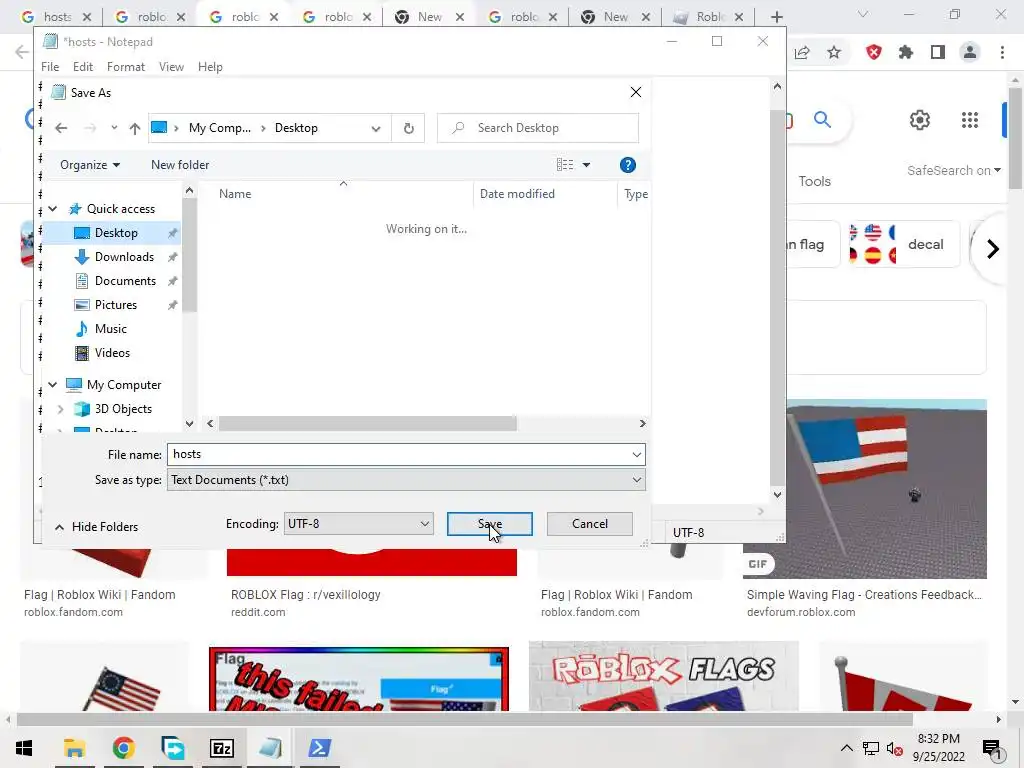Open Chrome profile avatar

pyautogui.click(x=970, y=52)
